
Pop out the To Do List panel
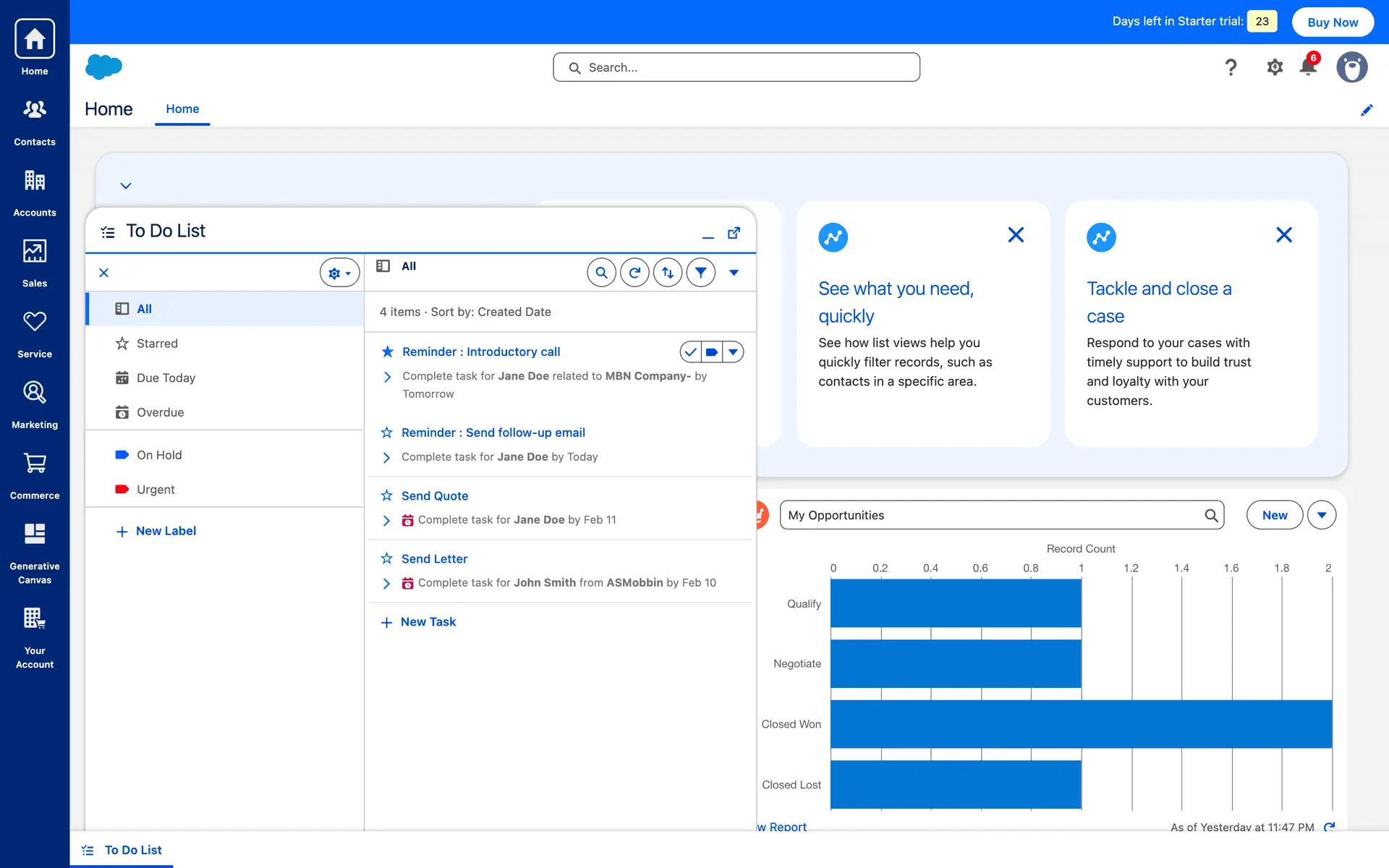[734, 233]
